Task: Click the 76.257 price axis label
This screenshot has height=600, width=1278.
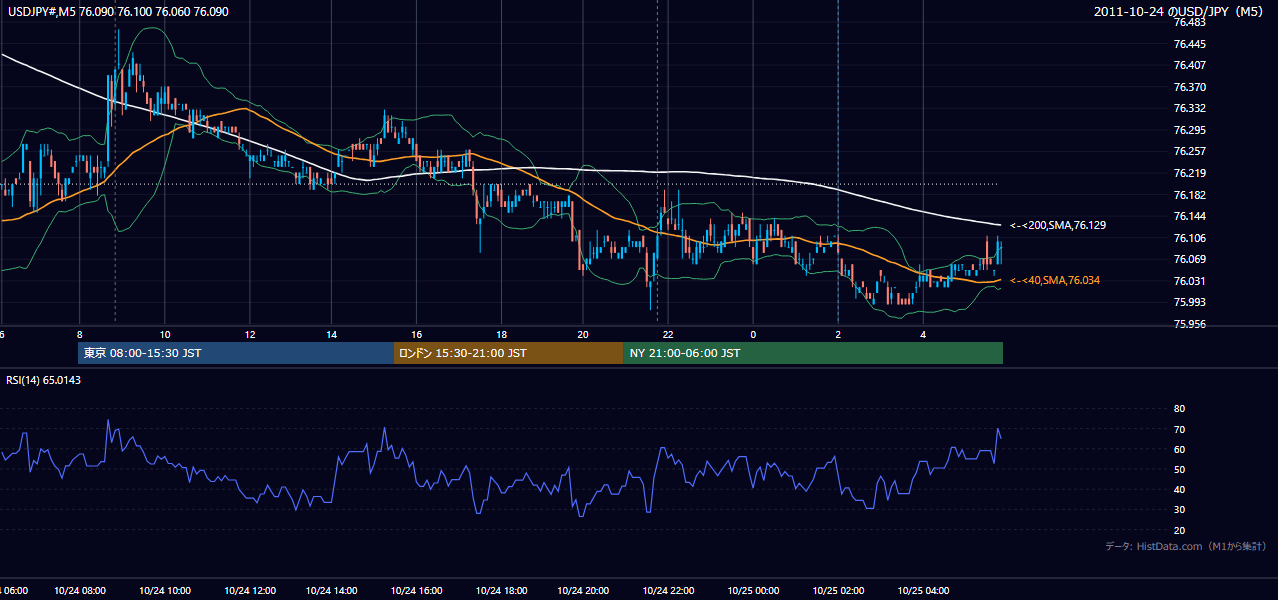Action: point(1188,151)
